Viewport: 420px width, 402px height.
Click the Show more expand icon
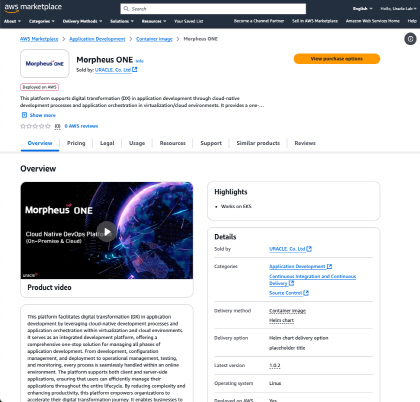click(24, 115)
